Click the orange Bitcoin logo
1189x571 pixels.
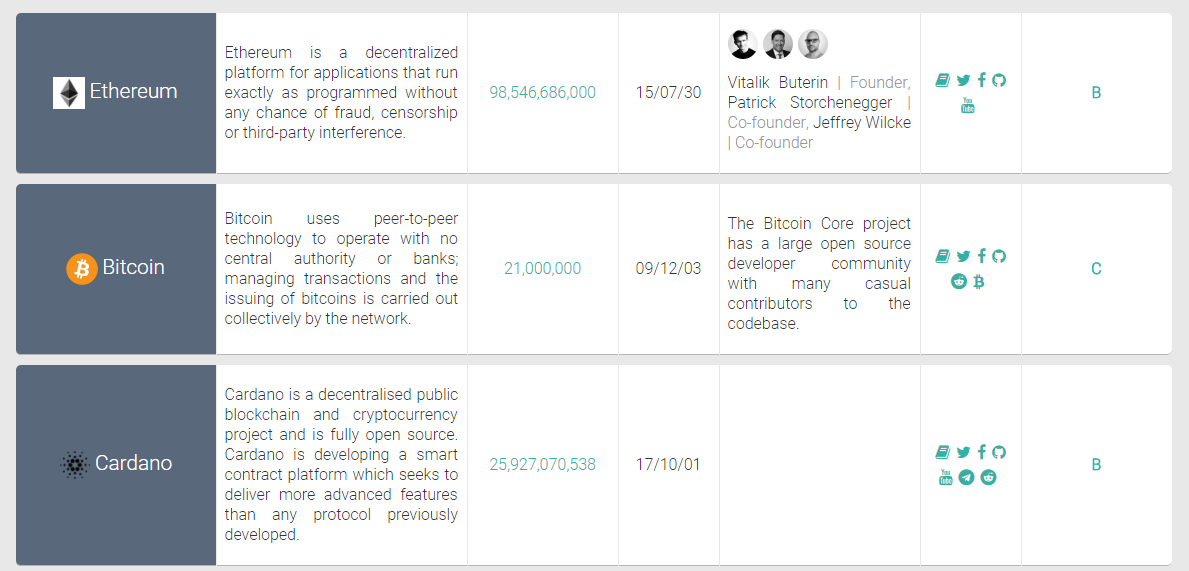tap(81, 268)
